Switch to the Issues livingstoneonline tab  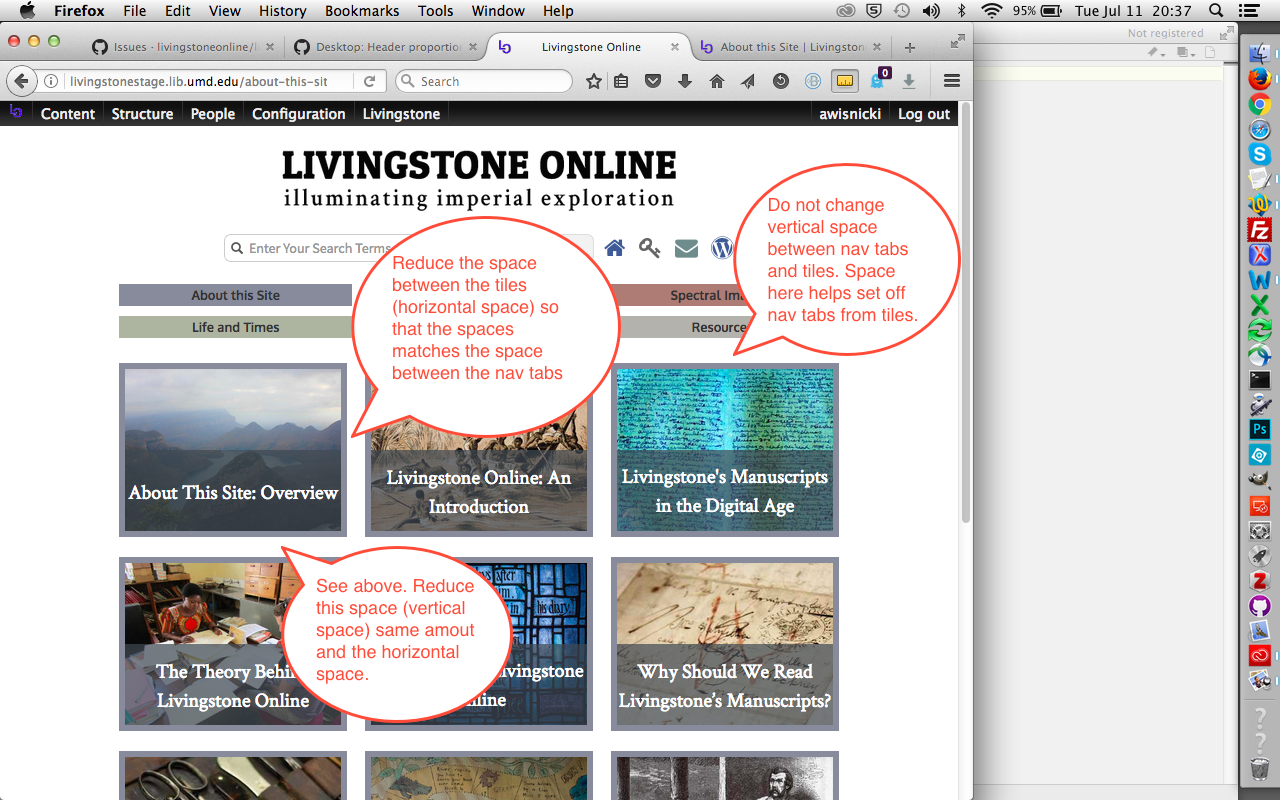click(x=184, y=47)
